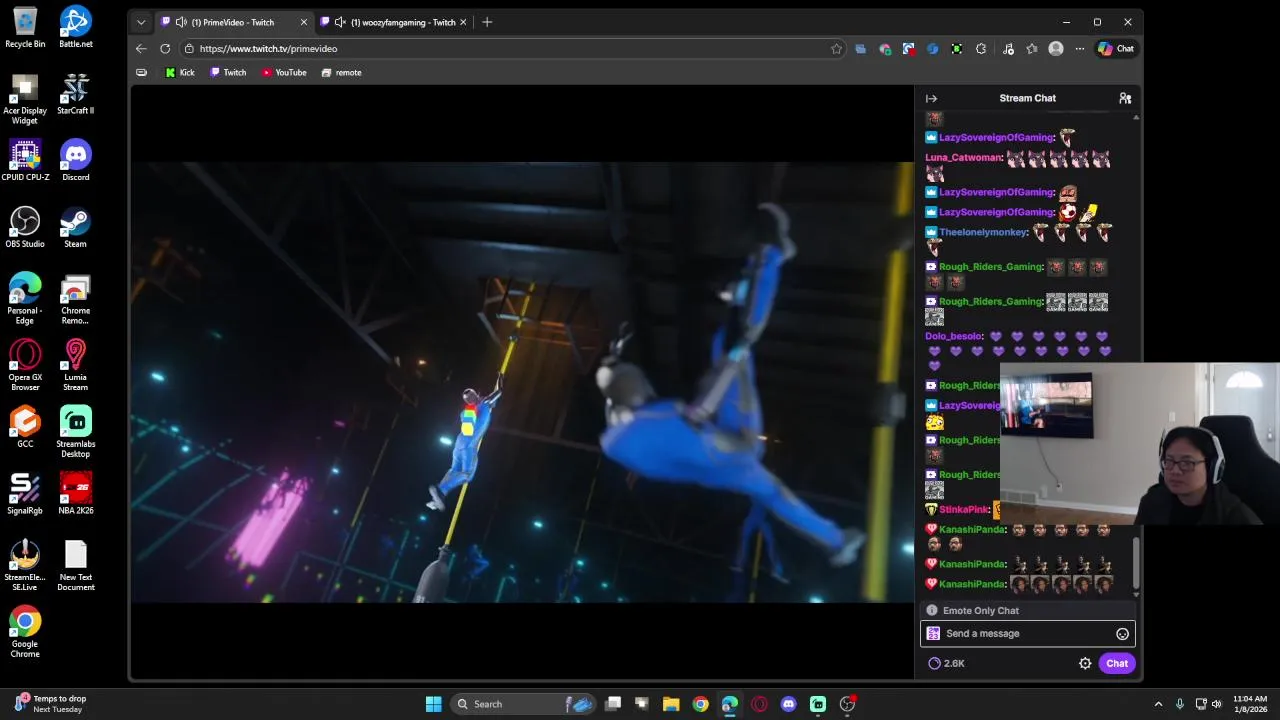The image size is (1280, 720).
Task: Open the media control music note icon
Action: (1008, 48)
